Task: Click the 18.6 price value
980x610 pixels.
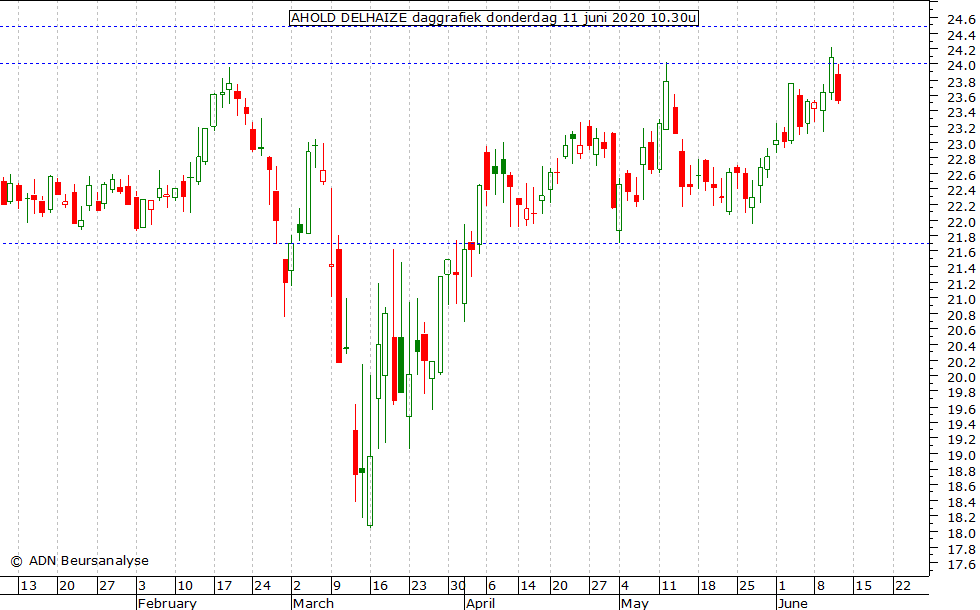Action: (961, 487)
